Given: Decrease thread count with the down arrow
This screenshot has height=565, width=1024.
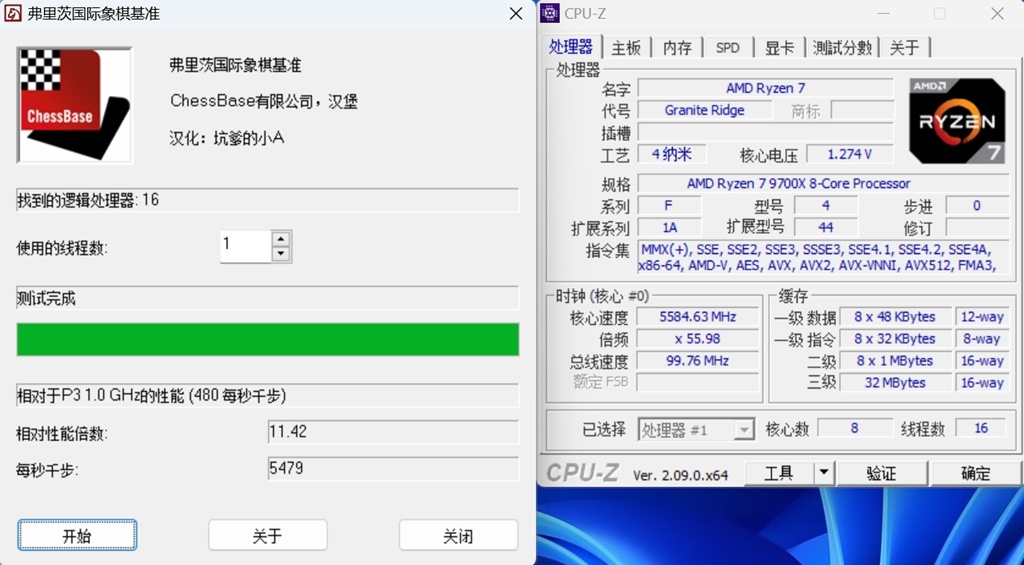Looking at the screenshot, I should [281, 254].
